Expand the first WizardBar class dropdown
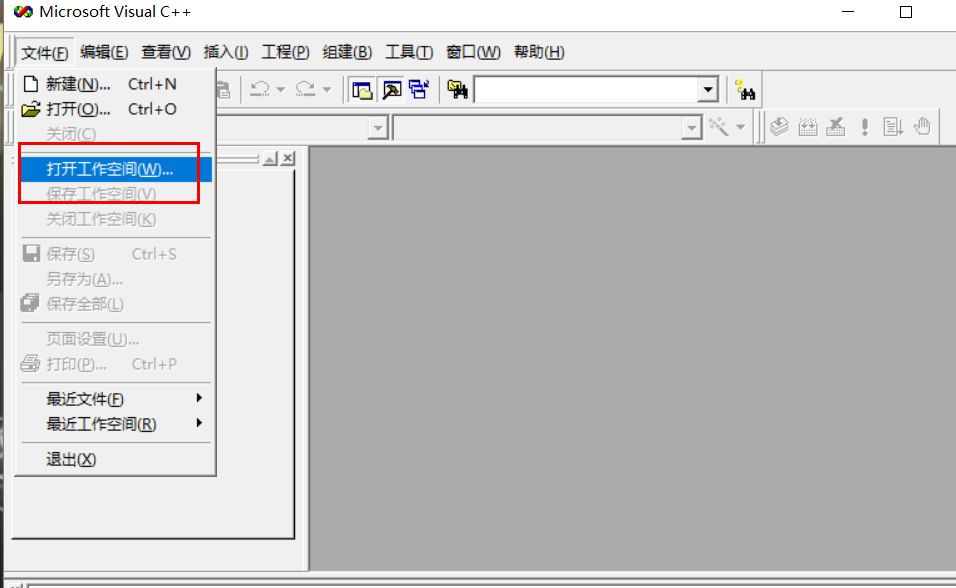The width and height of the screenshot is (956, 588). click(379, 128)
